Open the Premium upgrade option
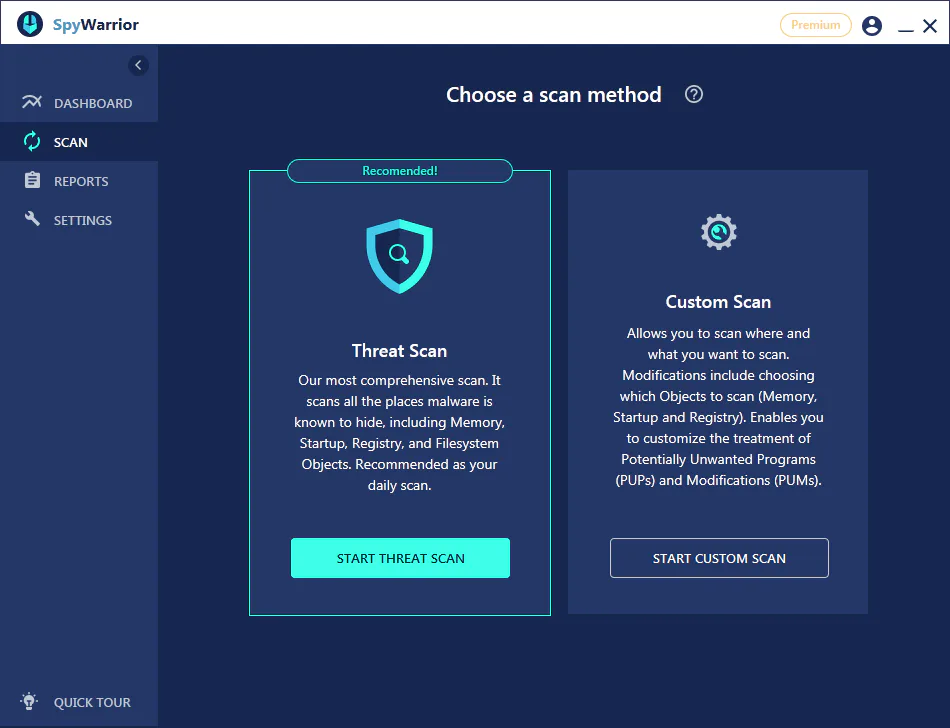This screenshot has width=950, height=728. pyautogui.click(x=815, y=24)
